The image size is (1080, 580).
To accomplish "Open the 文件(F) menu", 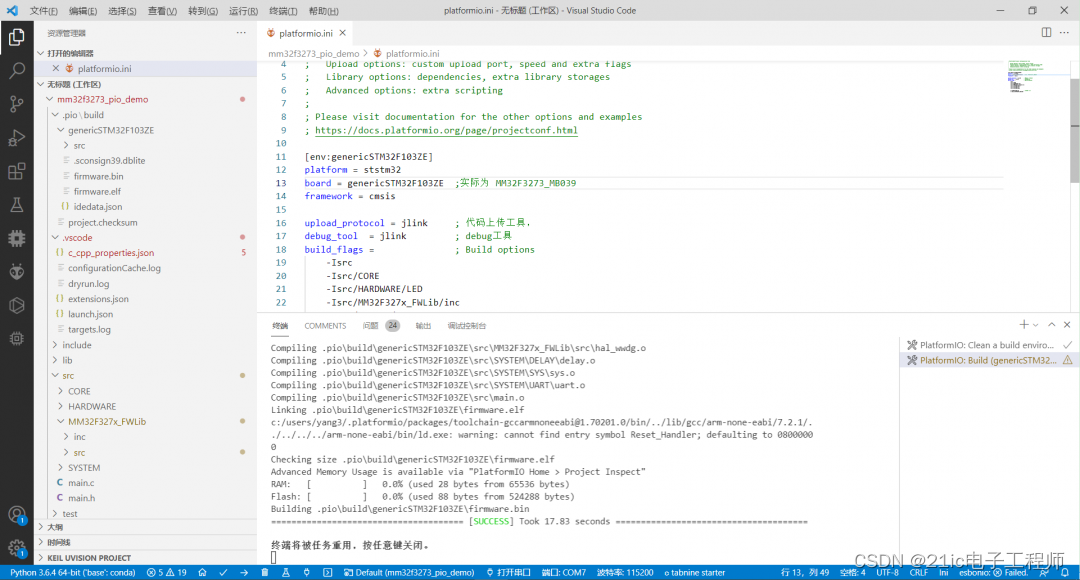I will (43, 11).
